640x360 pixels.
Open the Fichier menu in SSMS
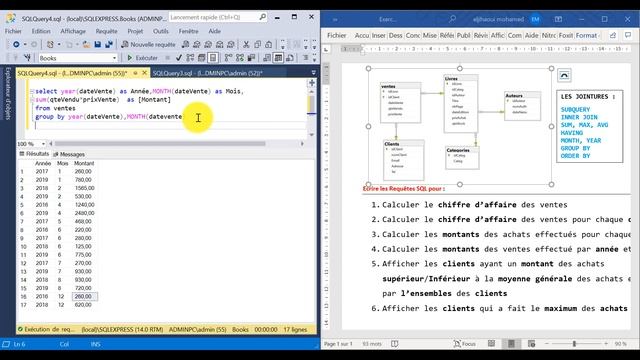[13, 31]
